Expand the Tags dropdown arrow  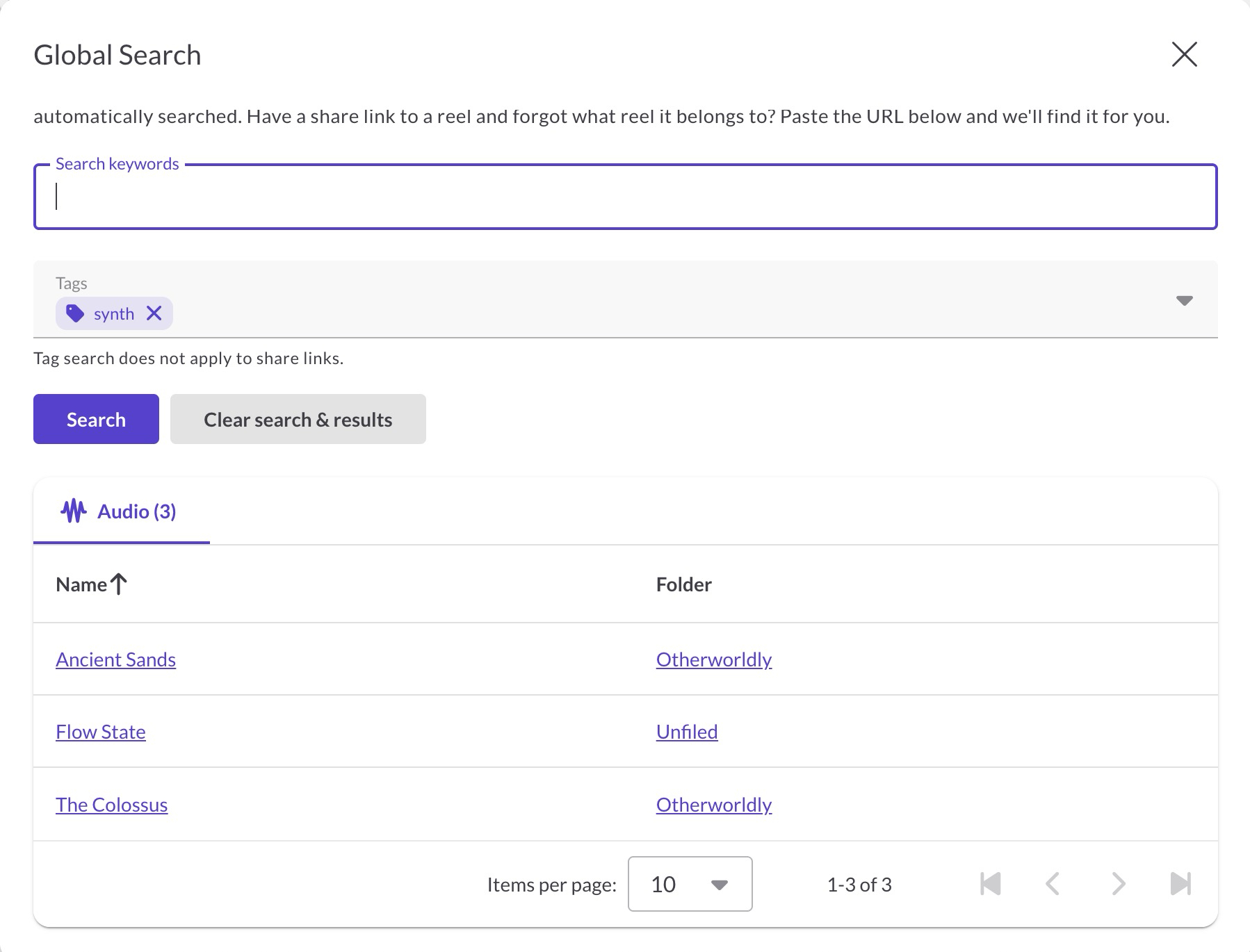pos(1184,300)
